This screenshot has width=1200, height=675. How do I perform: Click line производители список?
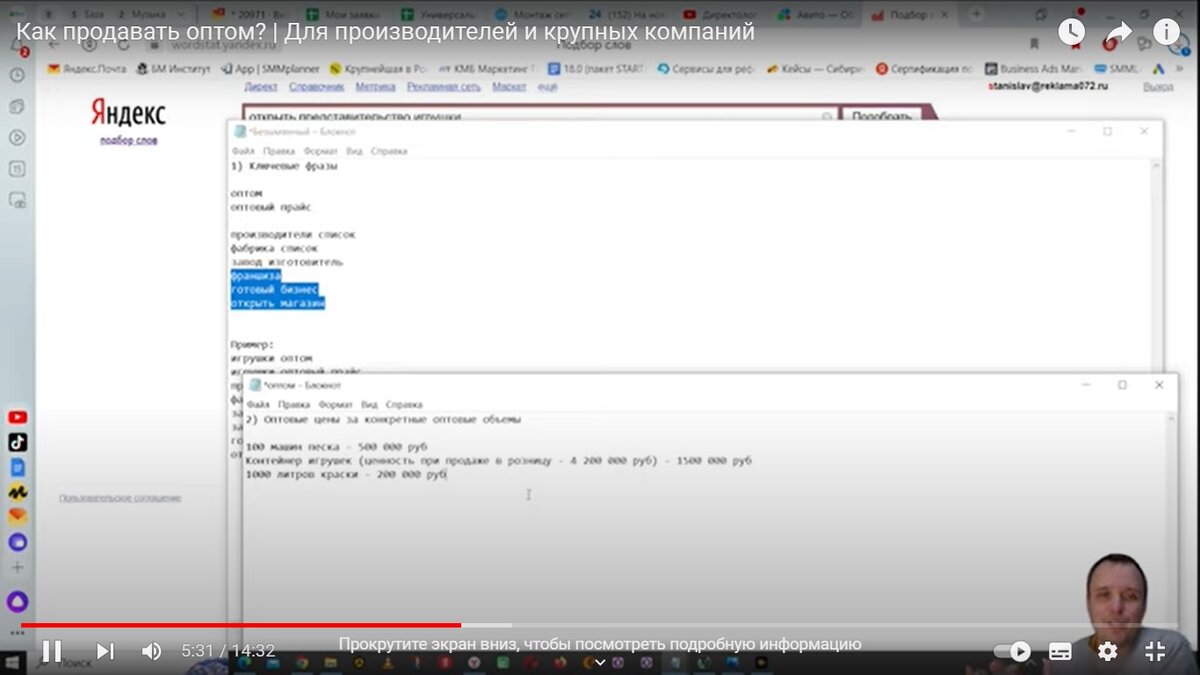pos(292,235)
